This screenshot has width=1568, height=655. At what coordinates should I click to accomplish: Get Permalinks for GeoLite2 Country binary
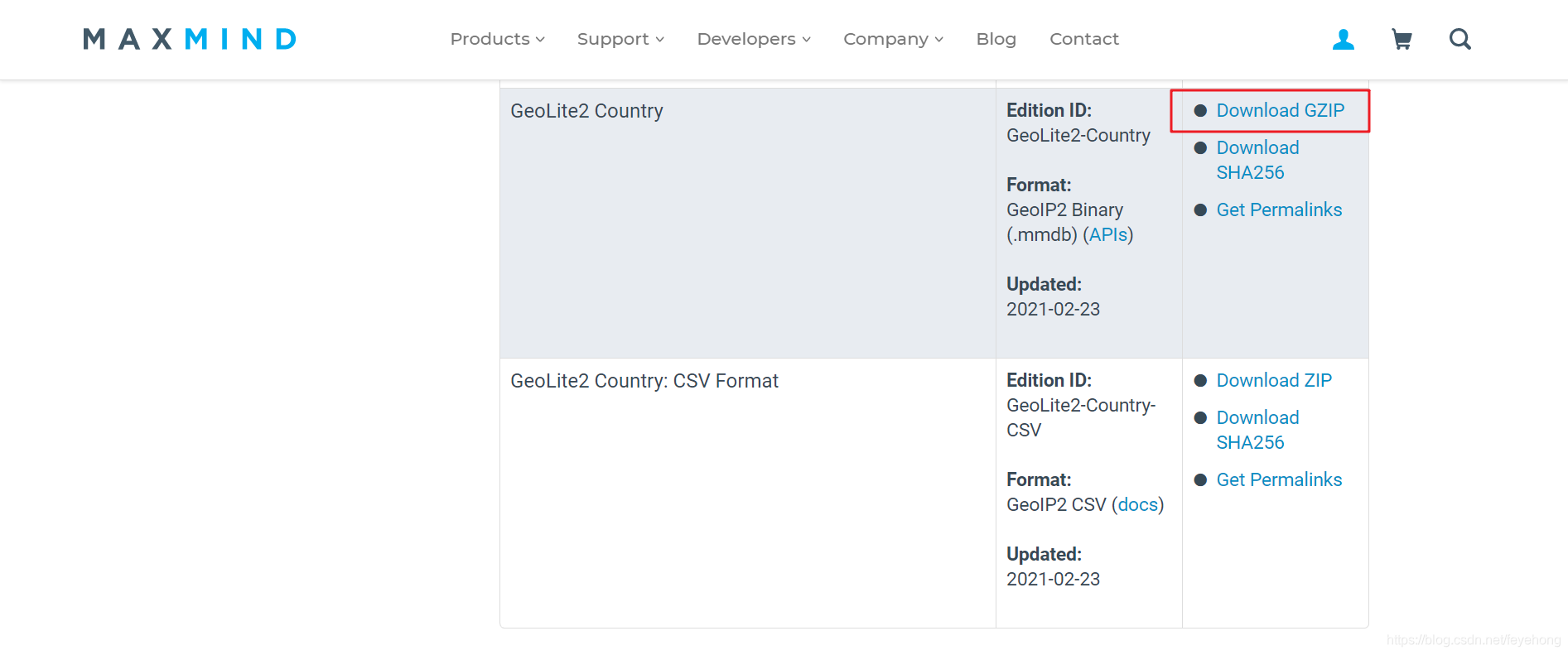[x=1279, y=210]
